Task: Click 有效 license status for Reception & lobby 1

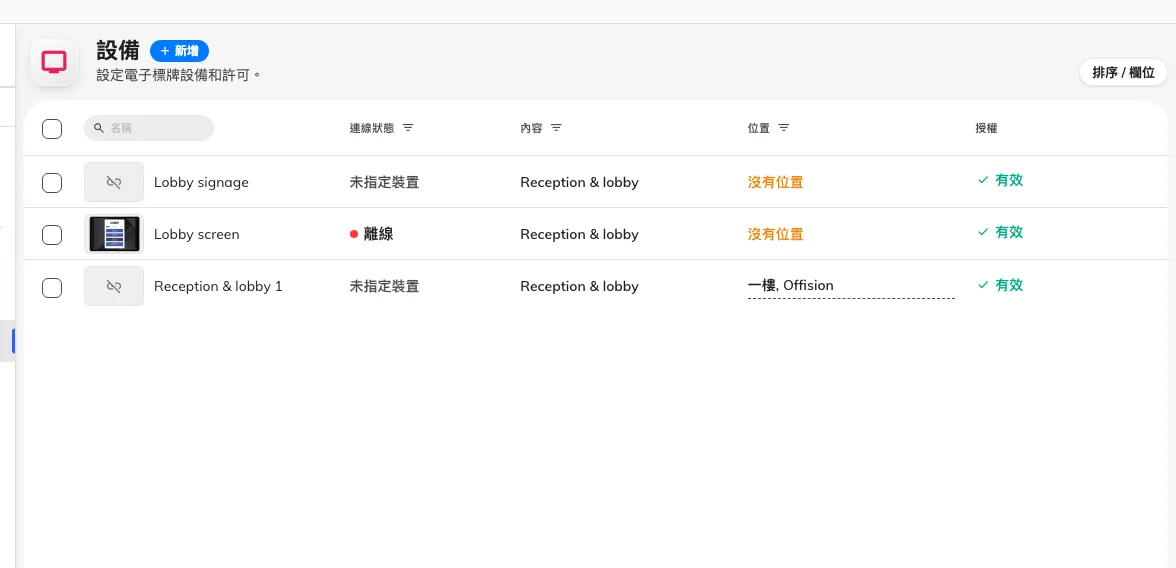Action: pyautogui.click(x=1000, y=285)
